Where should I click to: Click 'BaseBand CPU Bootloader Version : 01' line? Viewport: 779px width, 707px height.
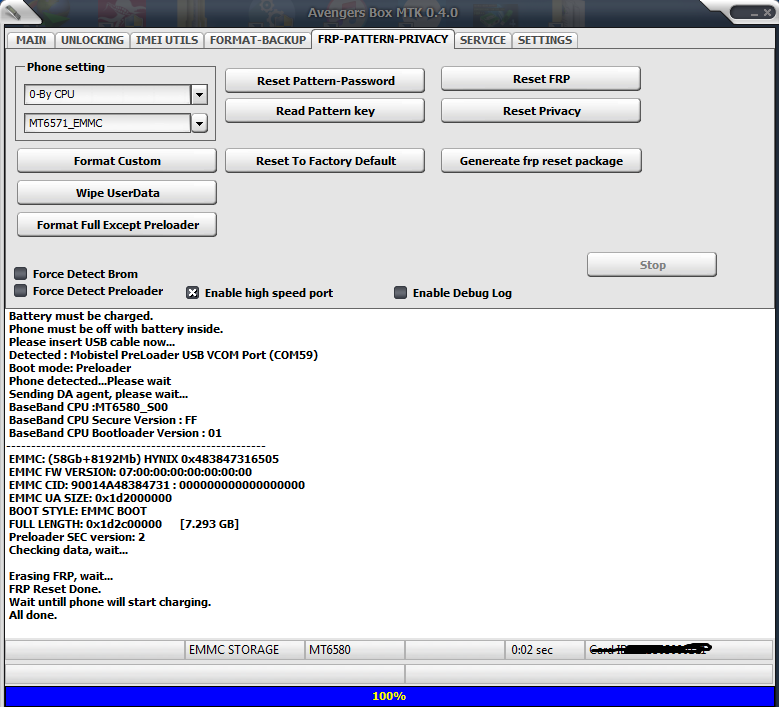[x=115, y=433]
